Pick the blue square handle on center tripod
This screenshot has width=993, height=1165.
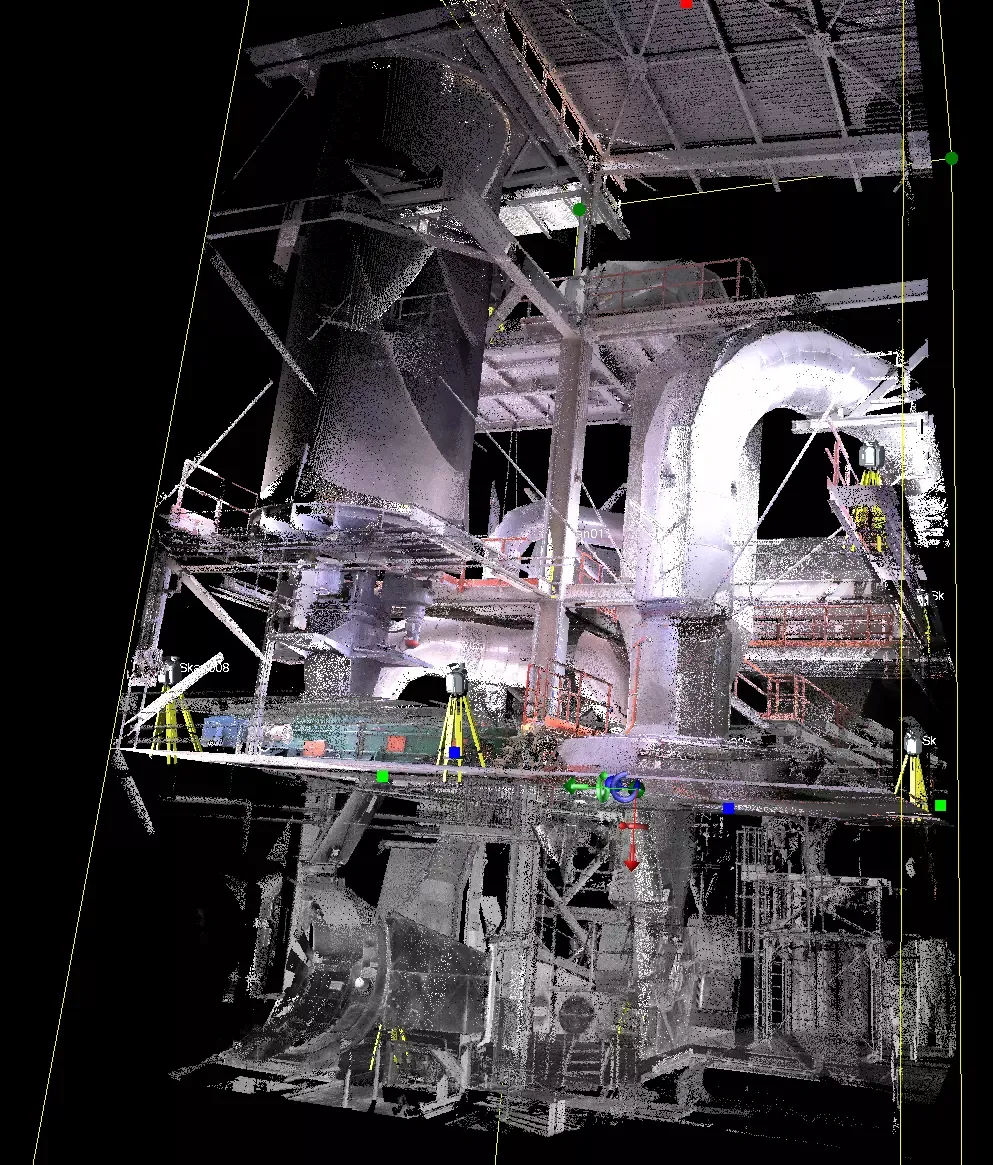pyautogui.click(x=454, y=752)
